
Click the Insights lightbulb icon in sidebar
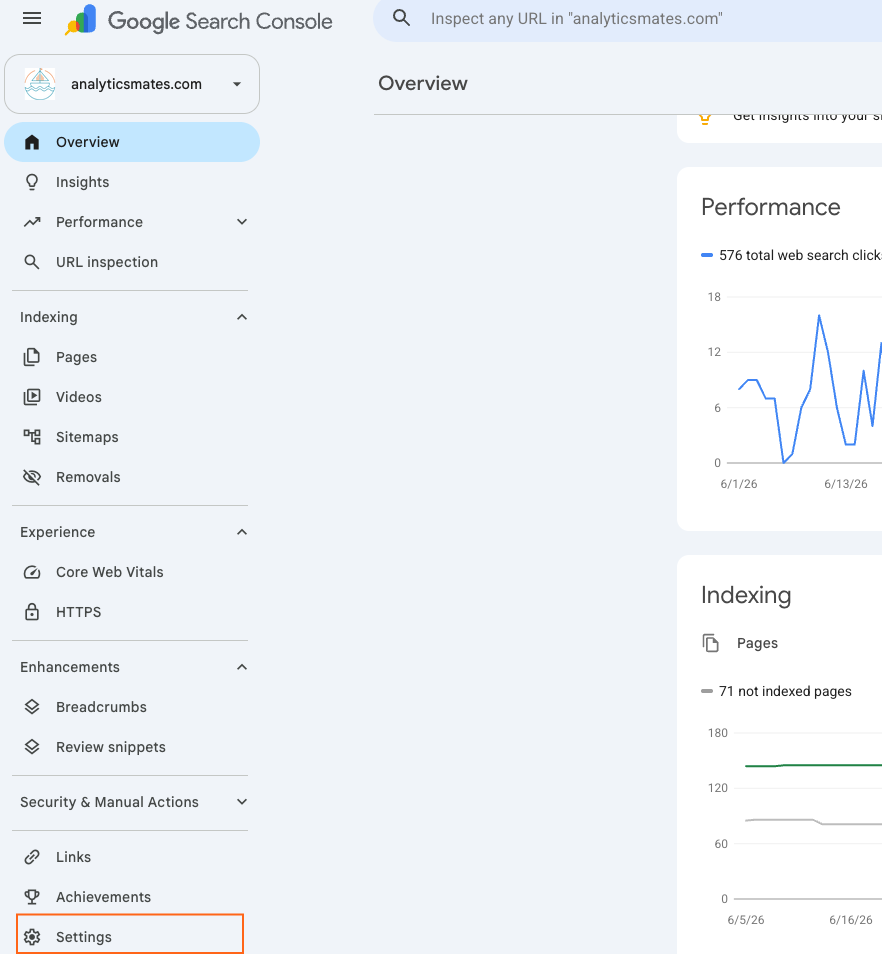pos(32,183)
